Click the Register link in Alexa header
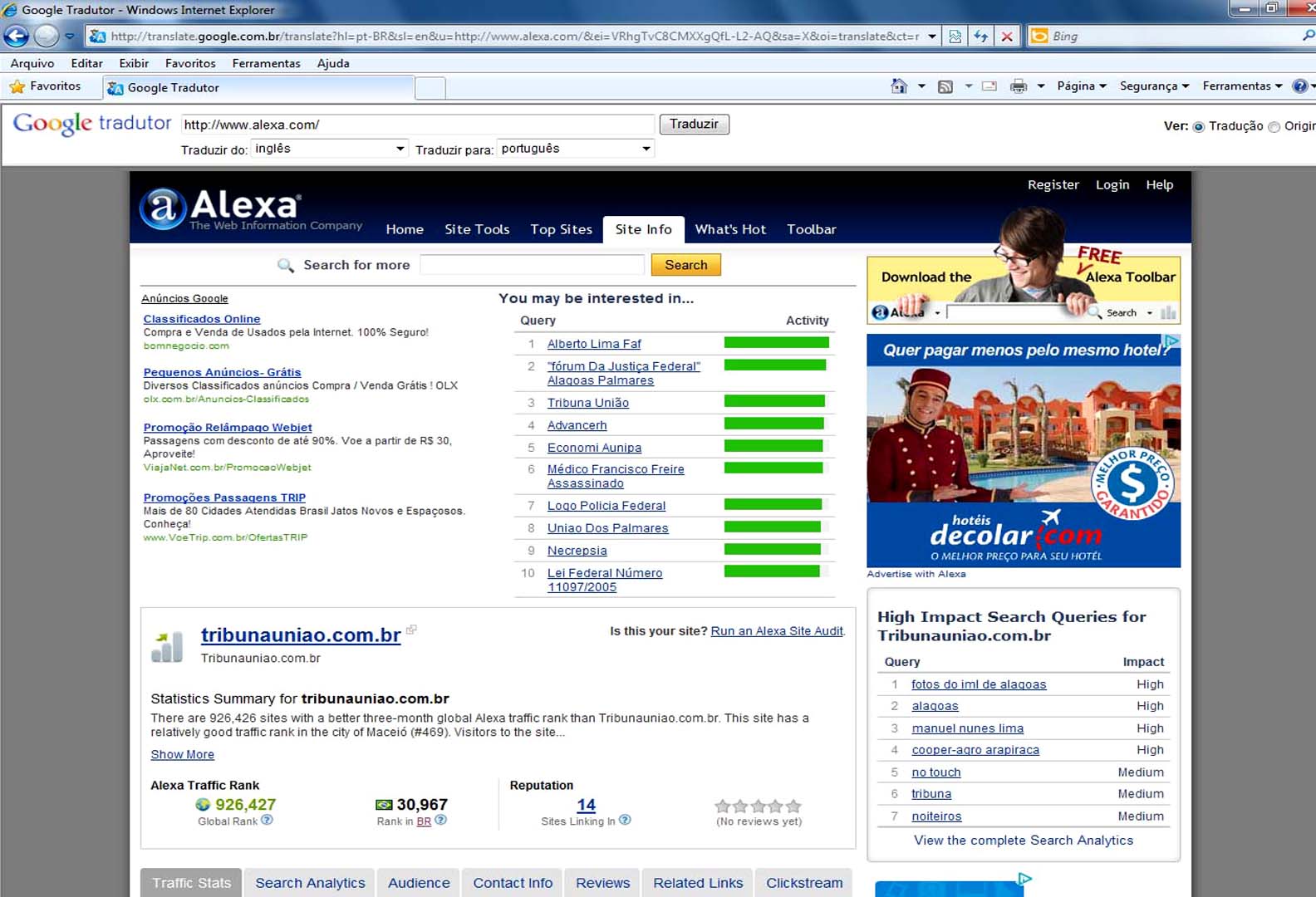Screen dimensions: 1316x897 coord(1053,185)
